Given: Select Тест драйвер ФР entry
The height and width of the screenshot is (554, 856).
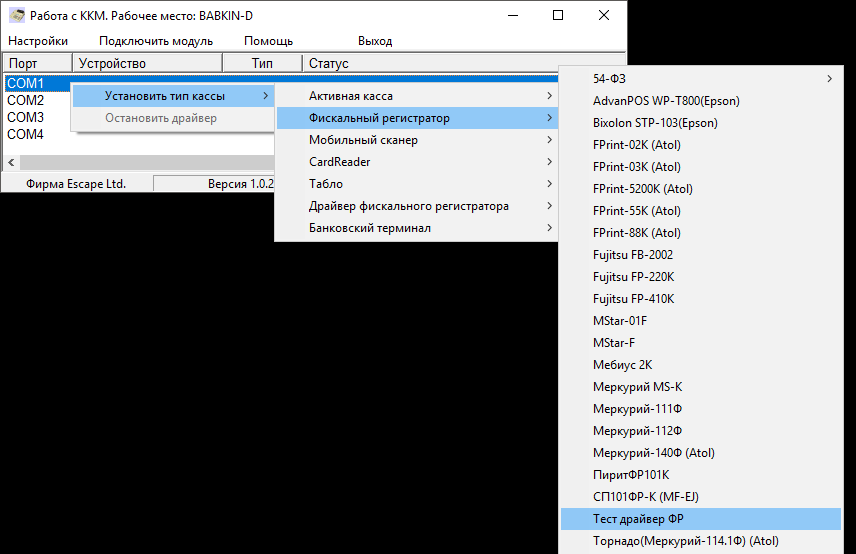Looking at the screenshot, I should click(x=701, y=519).
